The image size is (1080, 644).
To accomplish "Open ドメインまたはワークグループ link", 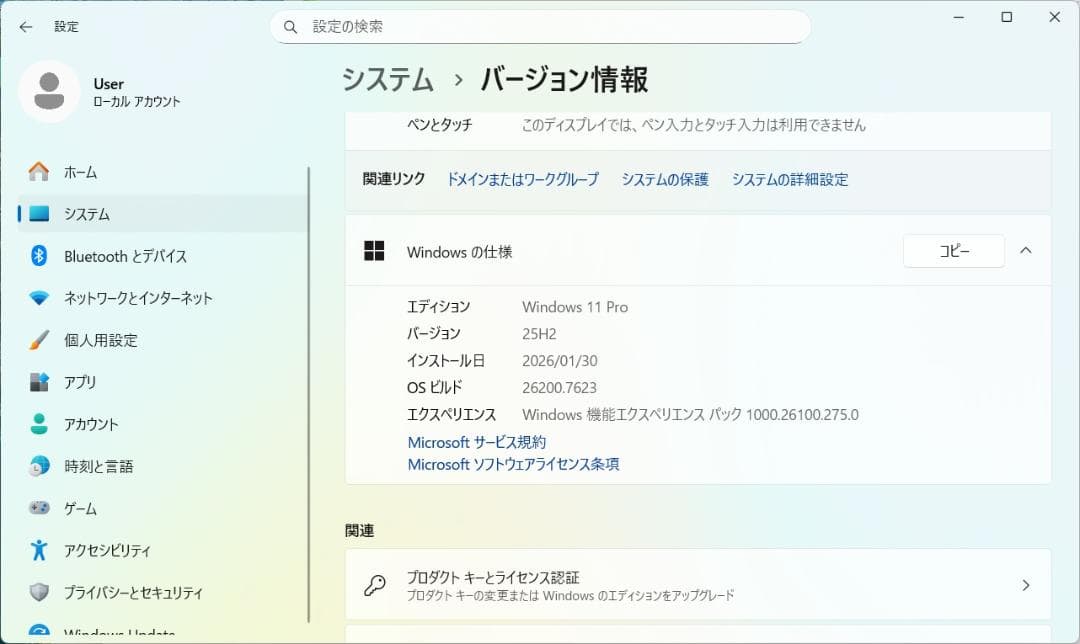I will [523, 179].
